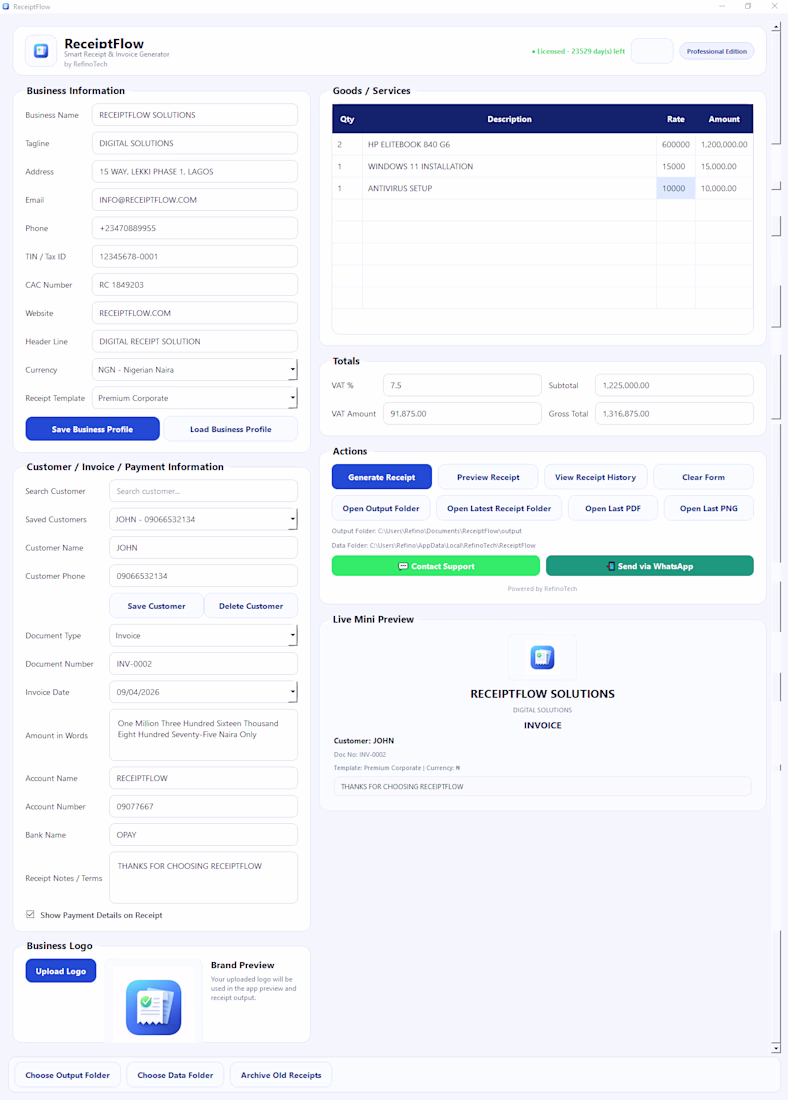This screenshot has height=1100, width=788.
Task: Click the ReceiptFlow title bar icon
Action: point(6,6)
